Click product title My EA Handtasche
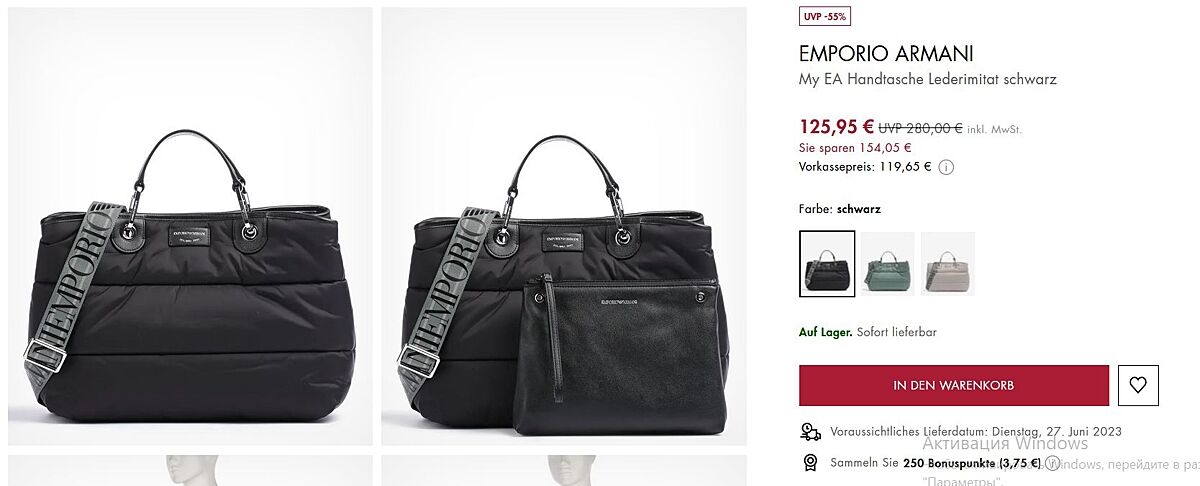This screenshot has width=1200, height=486. pyautogui.click(x=928, y=79)
